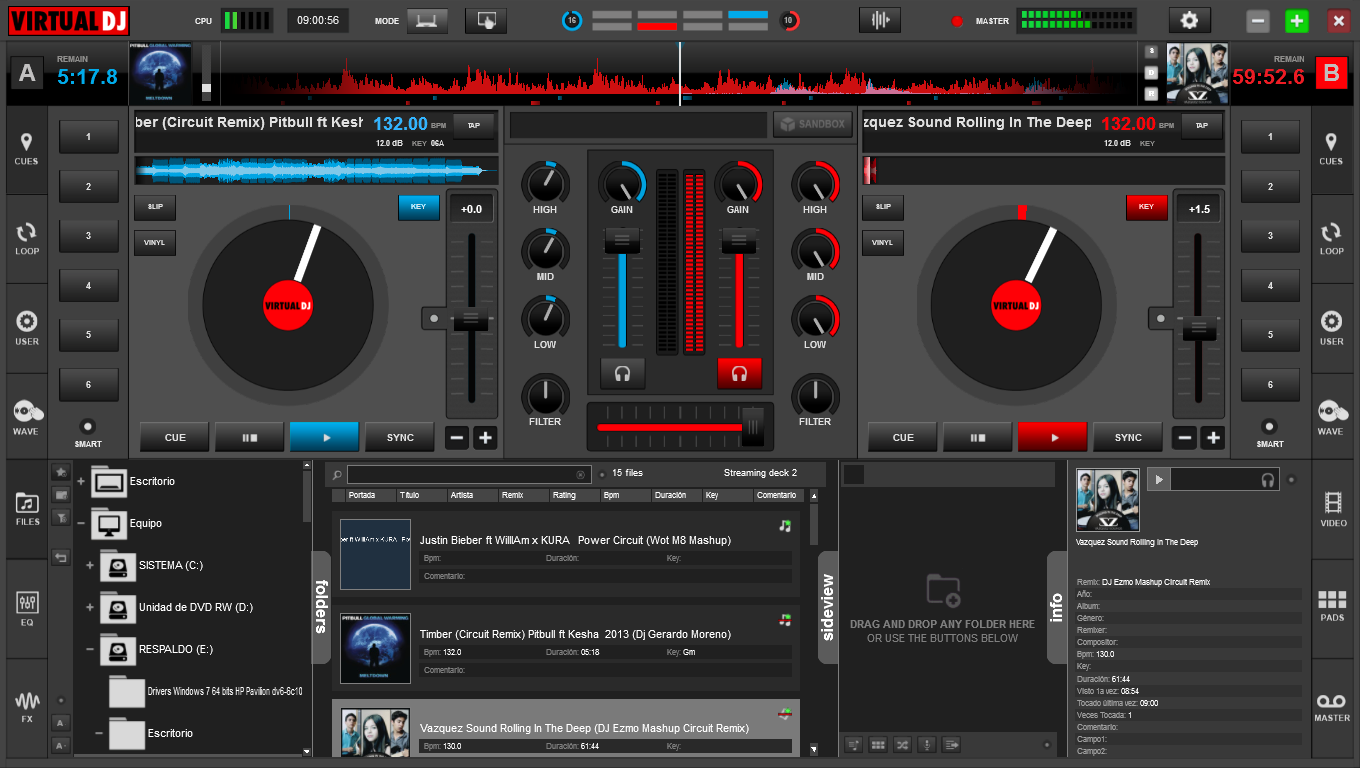
Task: Click the grid icon in the sideview toolbar
Action: point(879,744)
